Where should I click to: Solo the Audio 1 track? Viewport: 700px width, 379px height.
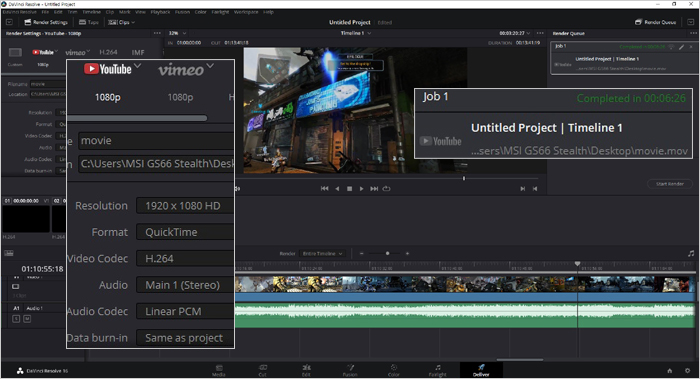click(x=16, y=319)
